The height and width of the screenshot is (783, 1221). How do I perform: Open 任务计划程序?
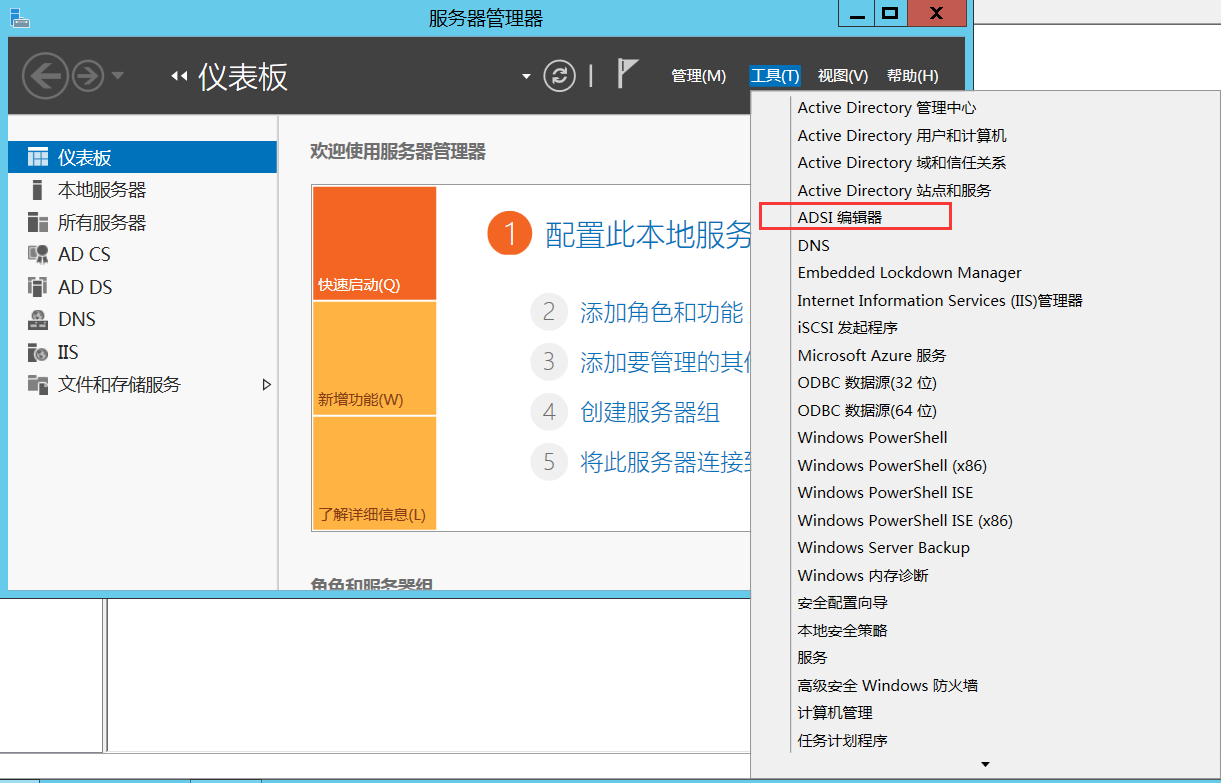tap(843, 740)
